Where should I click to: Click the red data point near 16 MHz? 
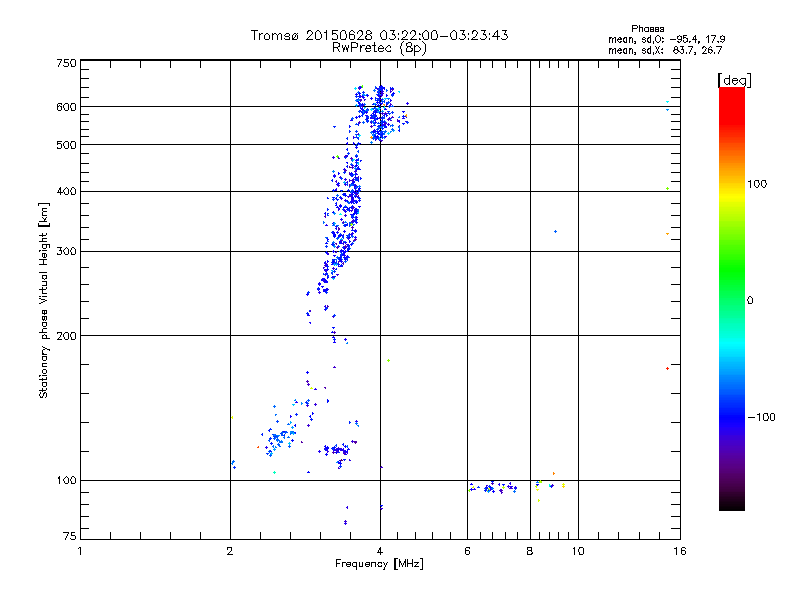tap(667, 368)
